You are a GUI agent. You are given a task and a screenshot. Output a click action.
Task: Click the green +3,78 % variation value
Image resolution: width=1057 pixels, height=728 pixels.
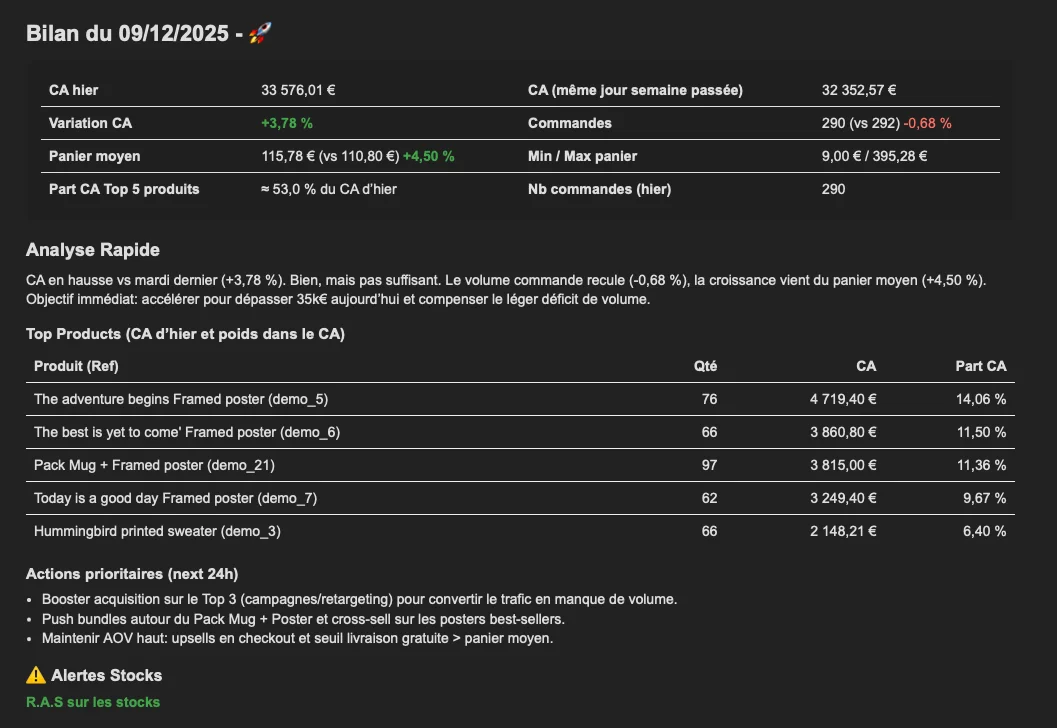pyautogui.click(x=287, y=123)
